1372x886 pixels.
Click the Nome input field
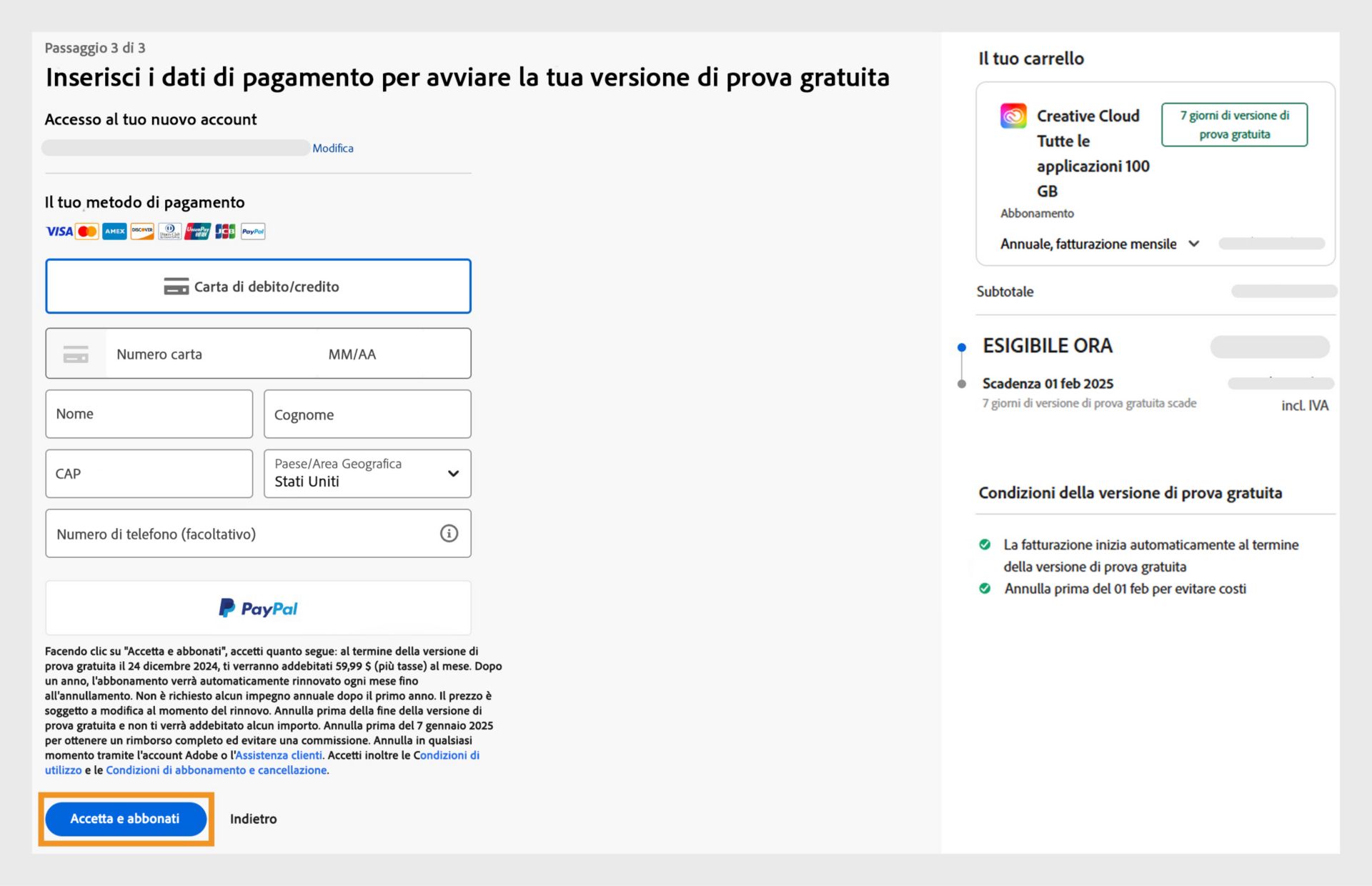[149, 414]
